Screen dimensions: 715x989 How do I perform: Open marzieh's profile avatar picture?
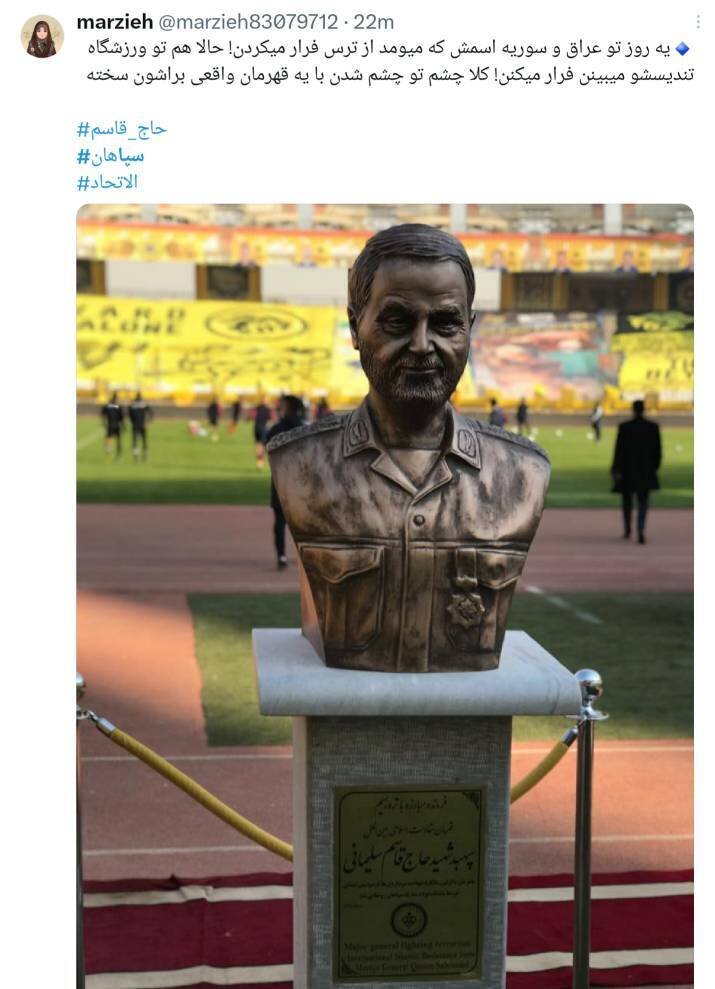pyautogui.click(x=42, y=37)
